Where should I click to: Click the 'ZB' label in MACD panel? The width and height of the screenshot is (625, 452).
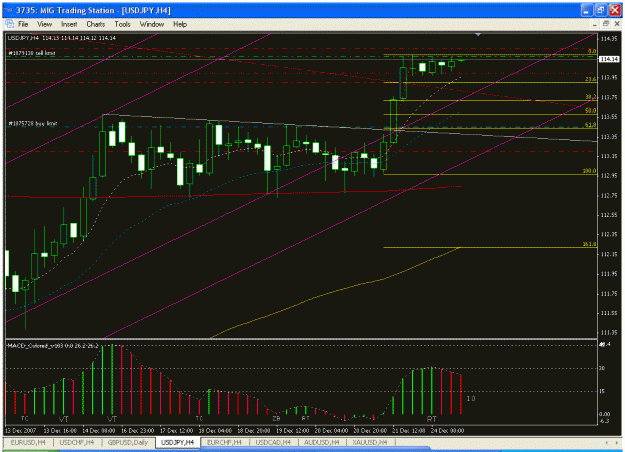(x=276, y=418)
